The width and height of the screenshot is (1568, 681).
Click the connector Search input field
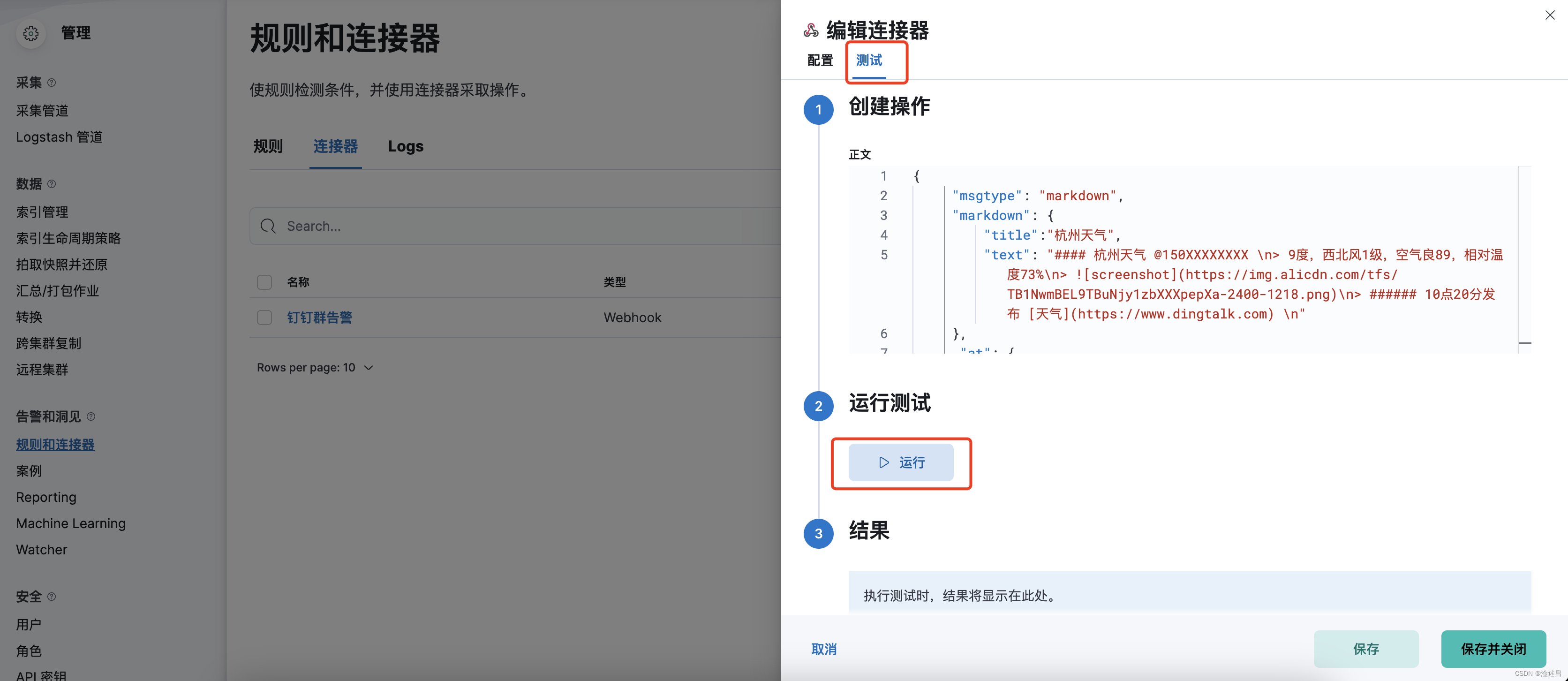515,227
